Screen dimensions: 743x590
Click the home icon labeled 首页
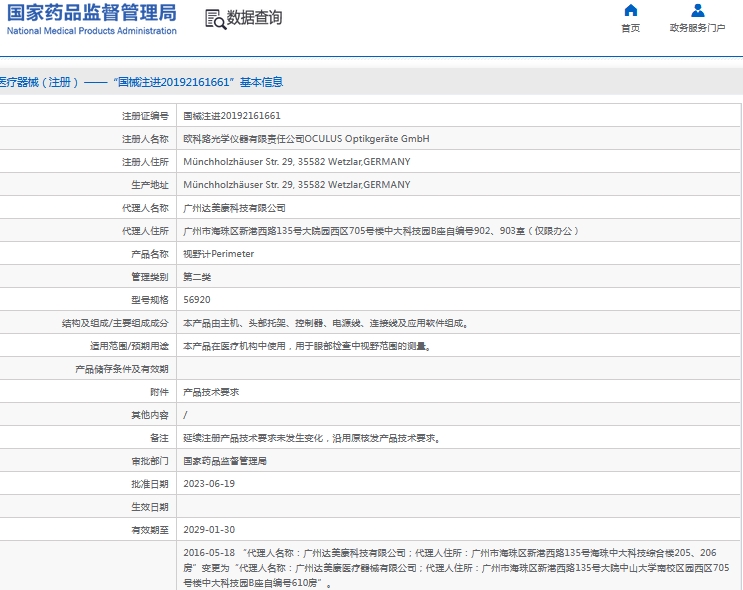coord(631,10)
